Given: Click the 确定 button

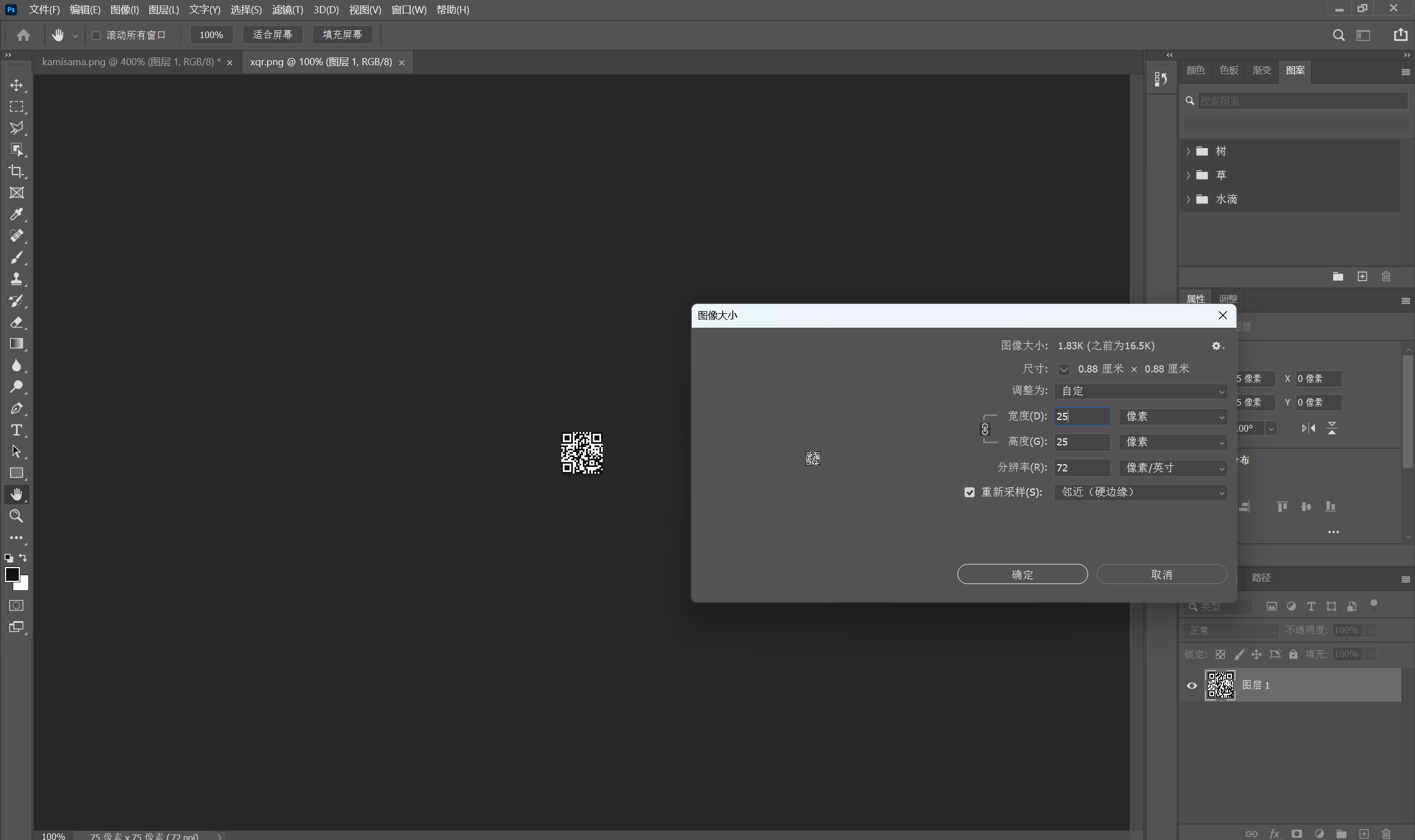Looking at the screenshot, I should 1022,575.
